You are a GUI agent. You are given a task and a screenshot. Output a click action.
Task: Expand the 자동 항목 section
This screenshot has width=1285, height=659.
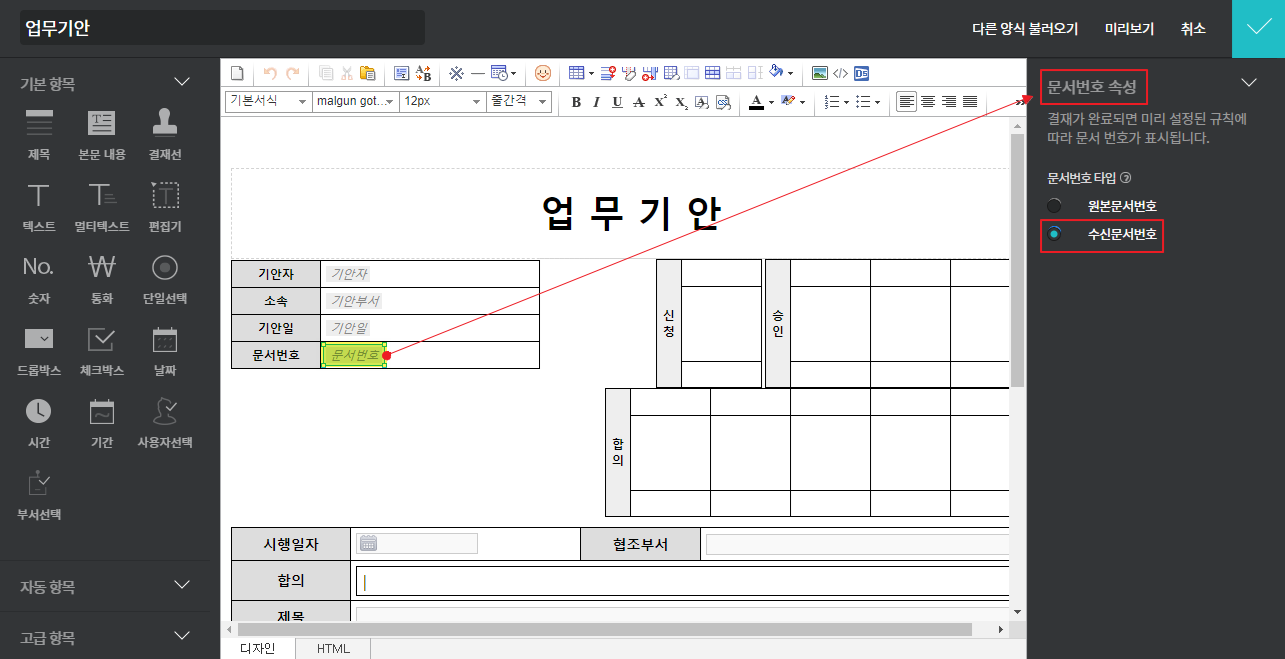click(181, 585)
